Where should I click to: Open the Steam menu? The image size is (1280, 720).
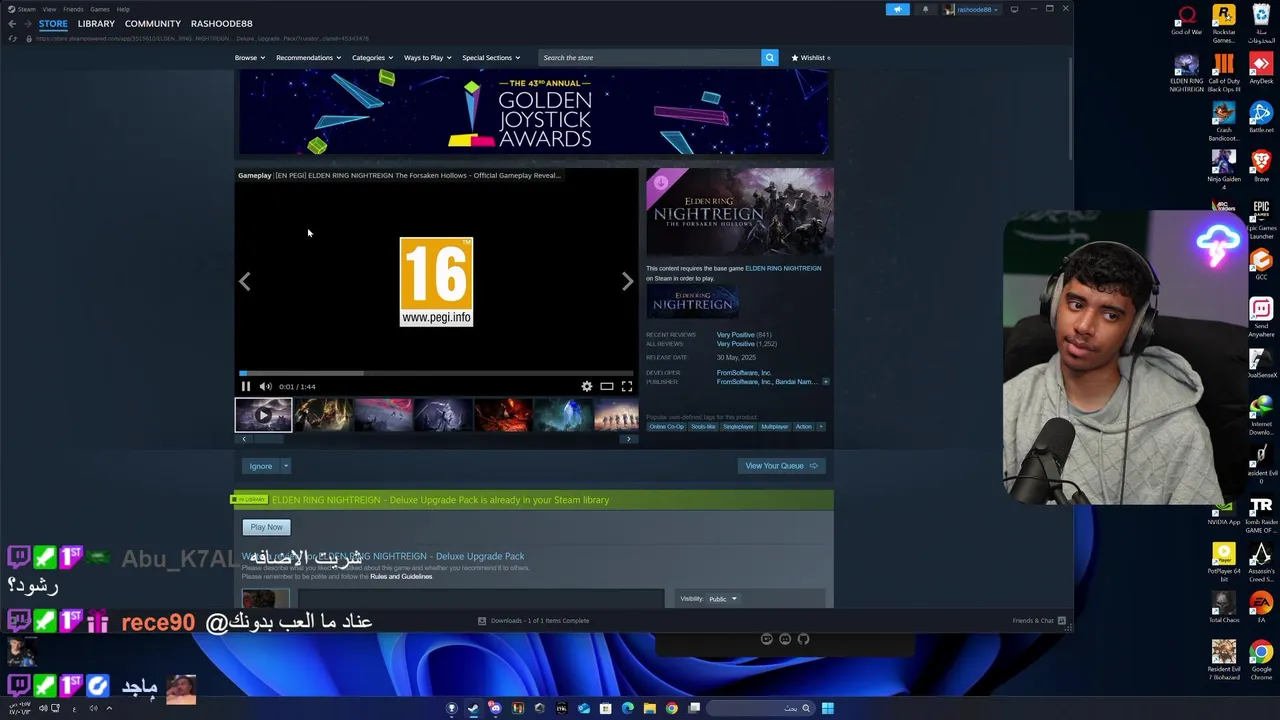22,9
